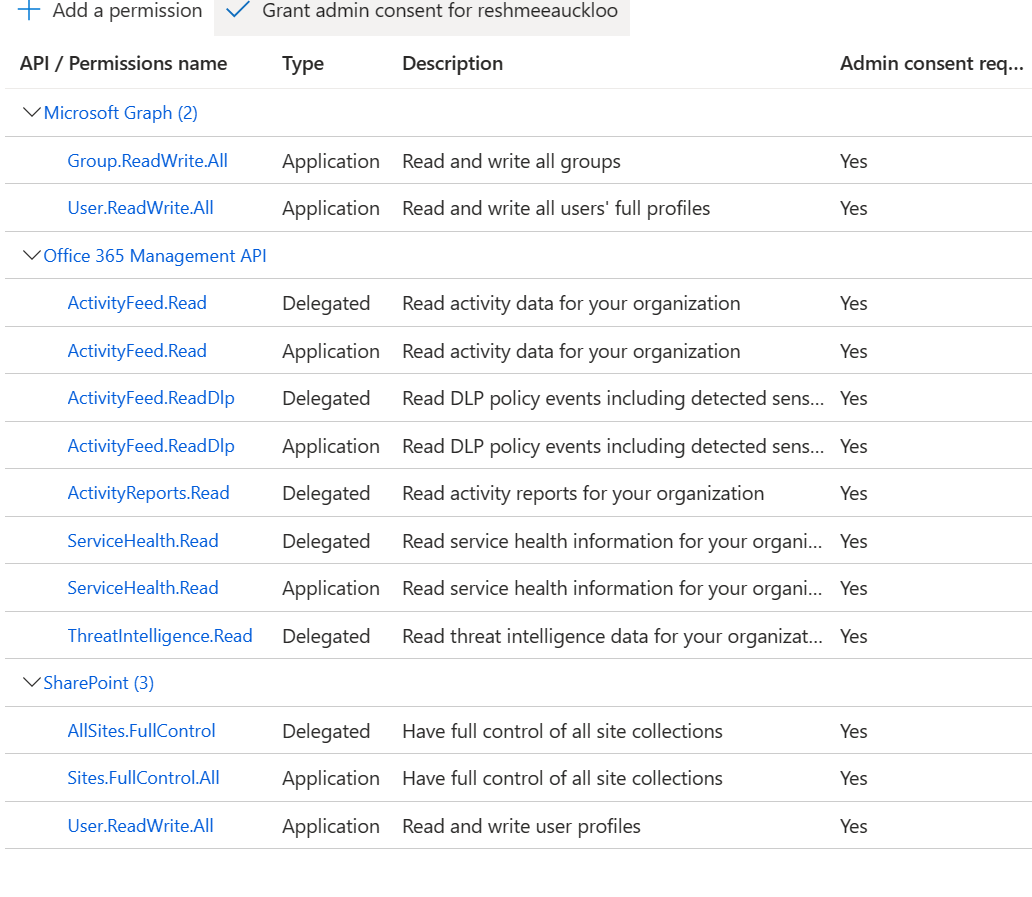Screen dimensions: 1032x897
Task: Open the Application ServiceHealth.Read permission
Action: [143, 588]
